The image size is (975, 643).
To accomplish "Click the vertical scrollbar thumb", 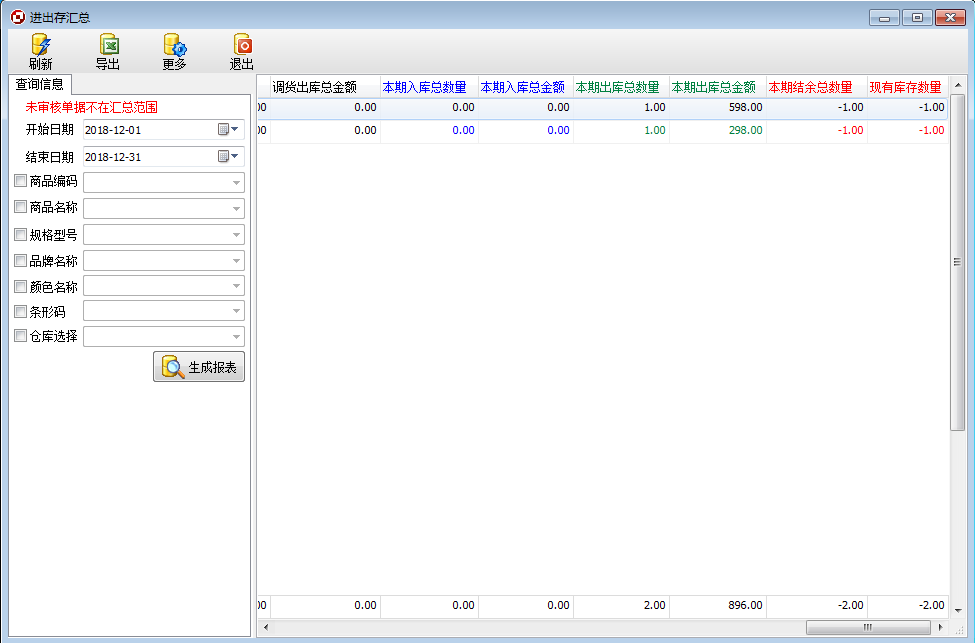I will tap(957, 262).
